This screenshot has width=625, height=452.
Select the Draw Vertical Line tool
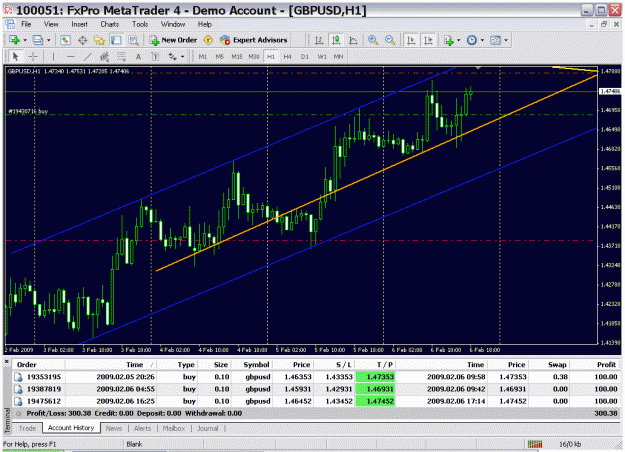pos(53,57)
